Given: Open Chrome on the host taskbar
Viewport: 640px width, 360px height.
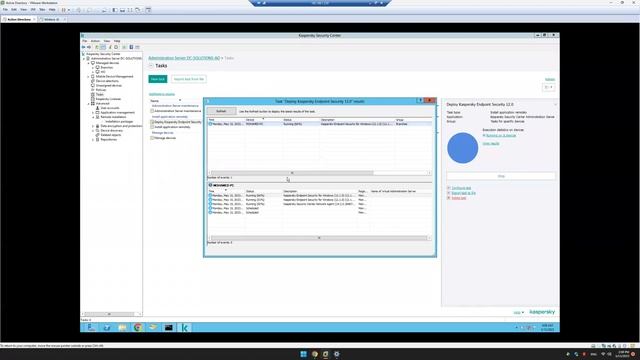Looking at the screenshot, I should [315, 354].
